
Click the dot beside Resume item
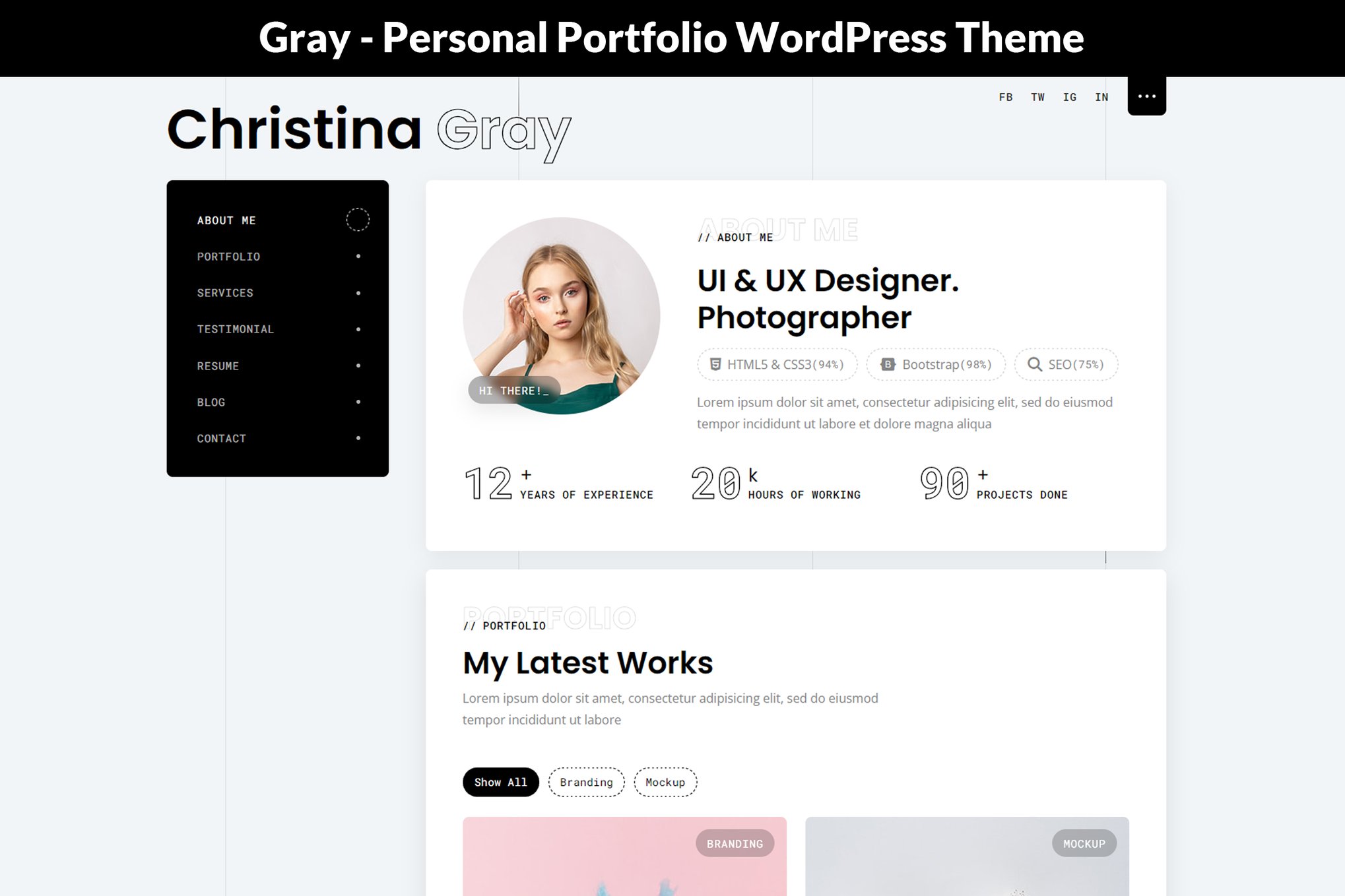click(x=358, y=366)
